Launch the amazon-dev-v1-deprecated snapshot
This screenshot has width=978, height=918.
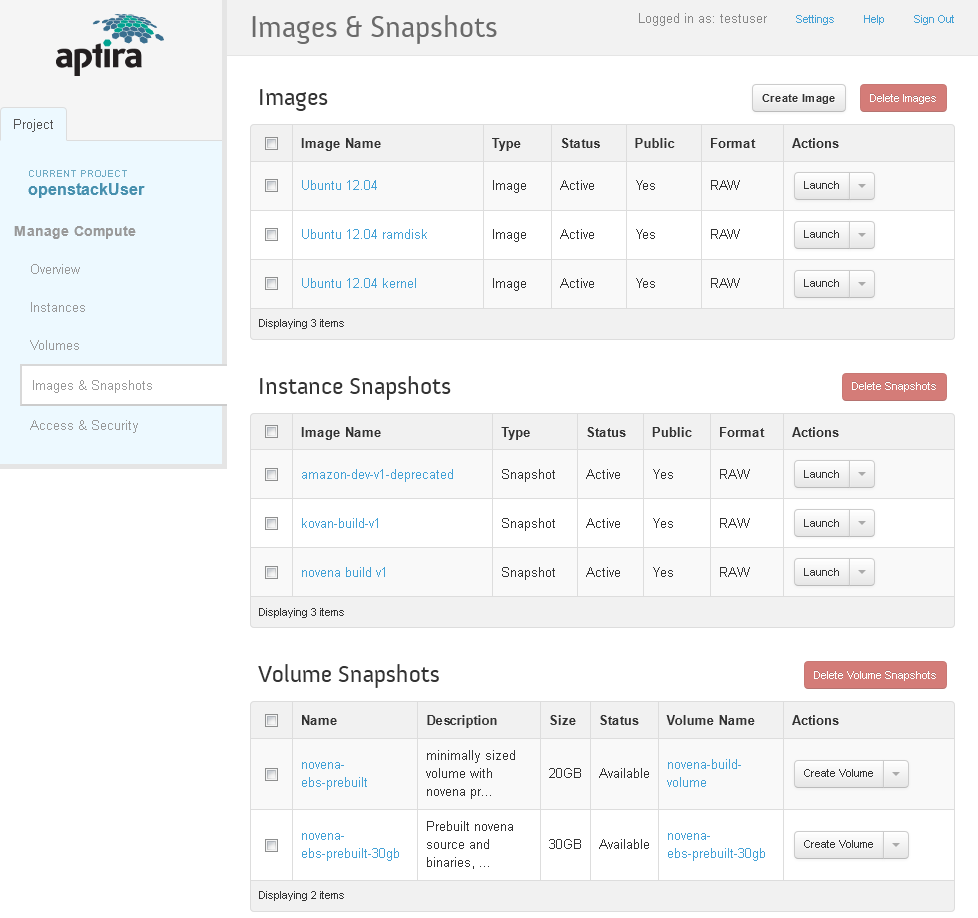pyautogui.click(x=821, y=475)
